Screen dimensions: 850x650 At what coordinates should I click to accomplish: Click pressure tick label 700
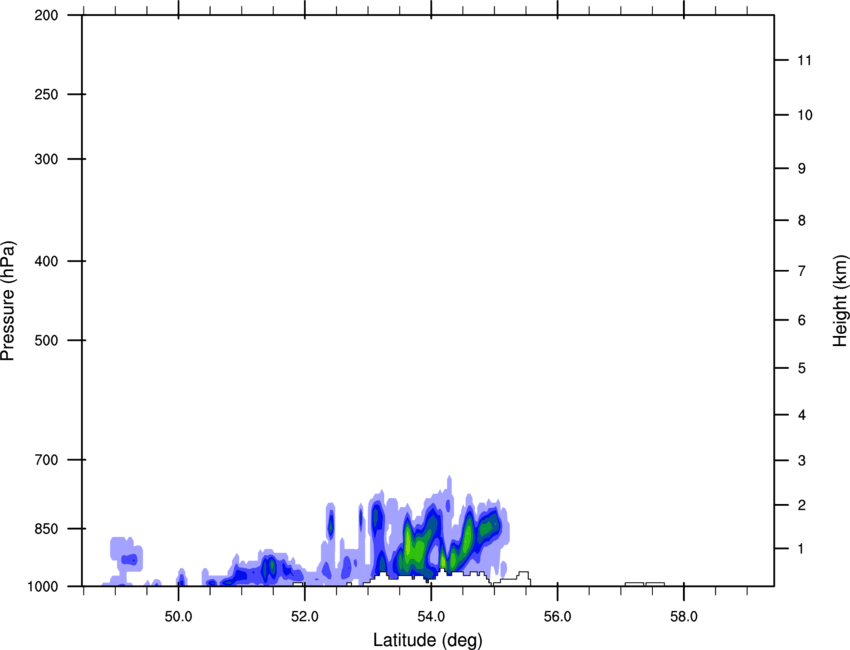point(46,460)
